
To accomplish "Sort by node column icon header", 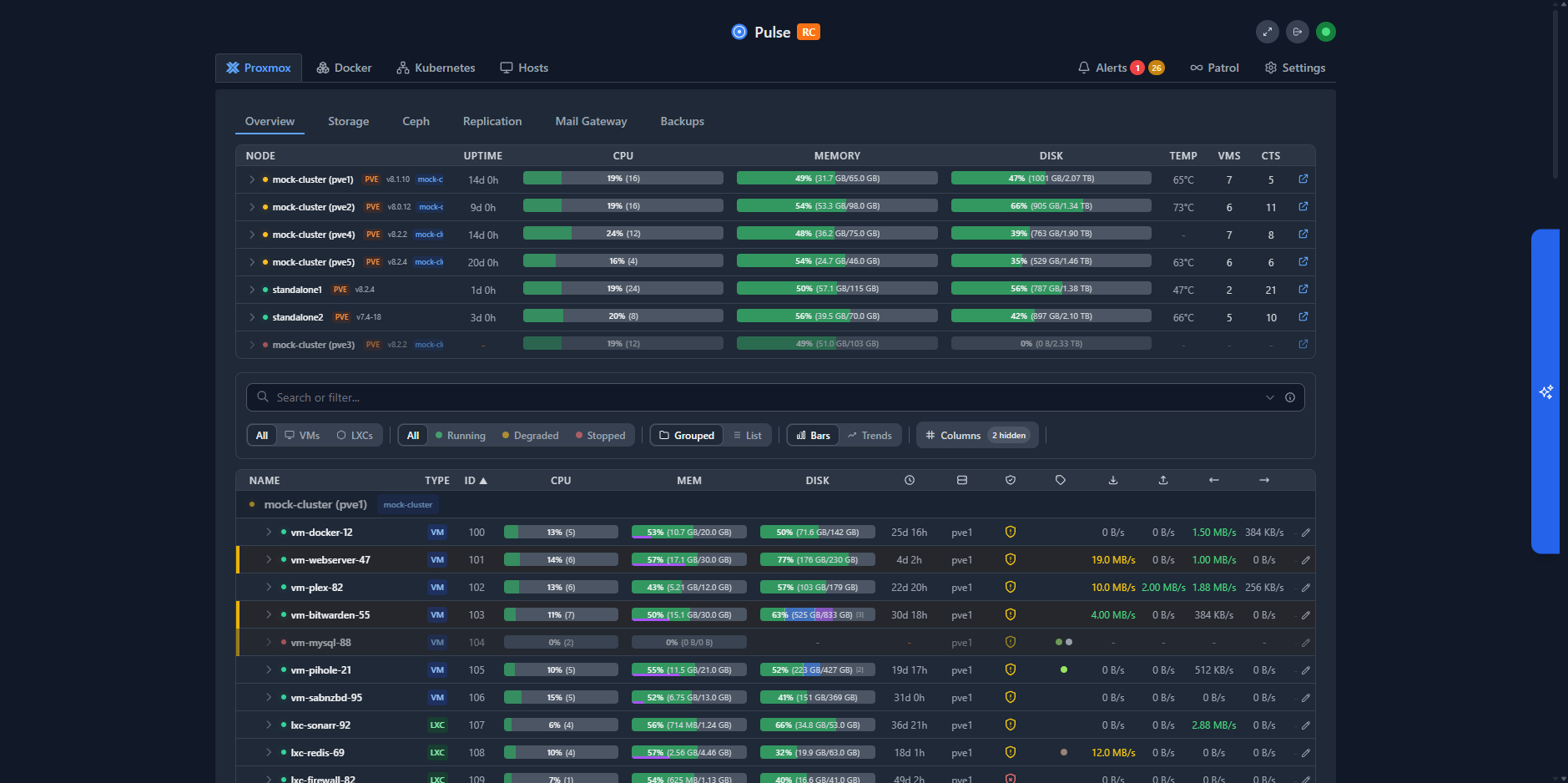I will coord(961,480).
